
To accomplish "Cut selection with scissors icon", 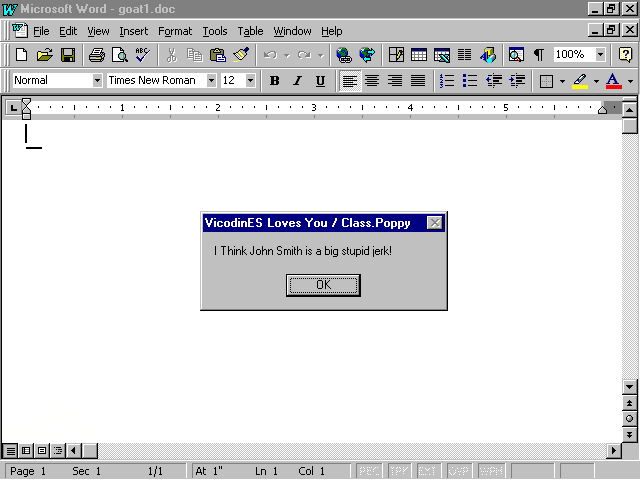I will pyautogui.click(x=172, y=54).
